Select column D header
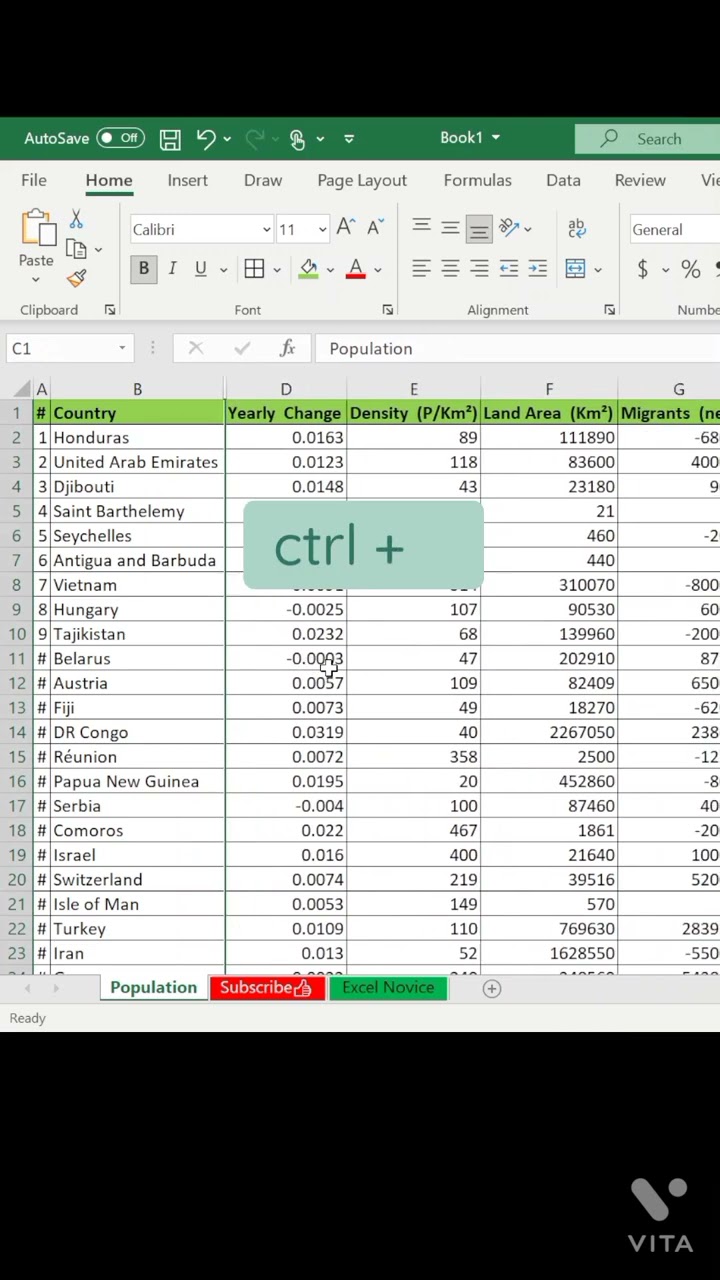This screenshot has height=1280, width=720. click(x=286, y=389)
